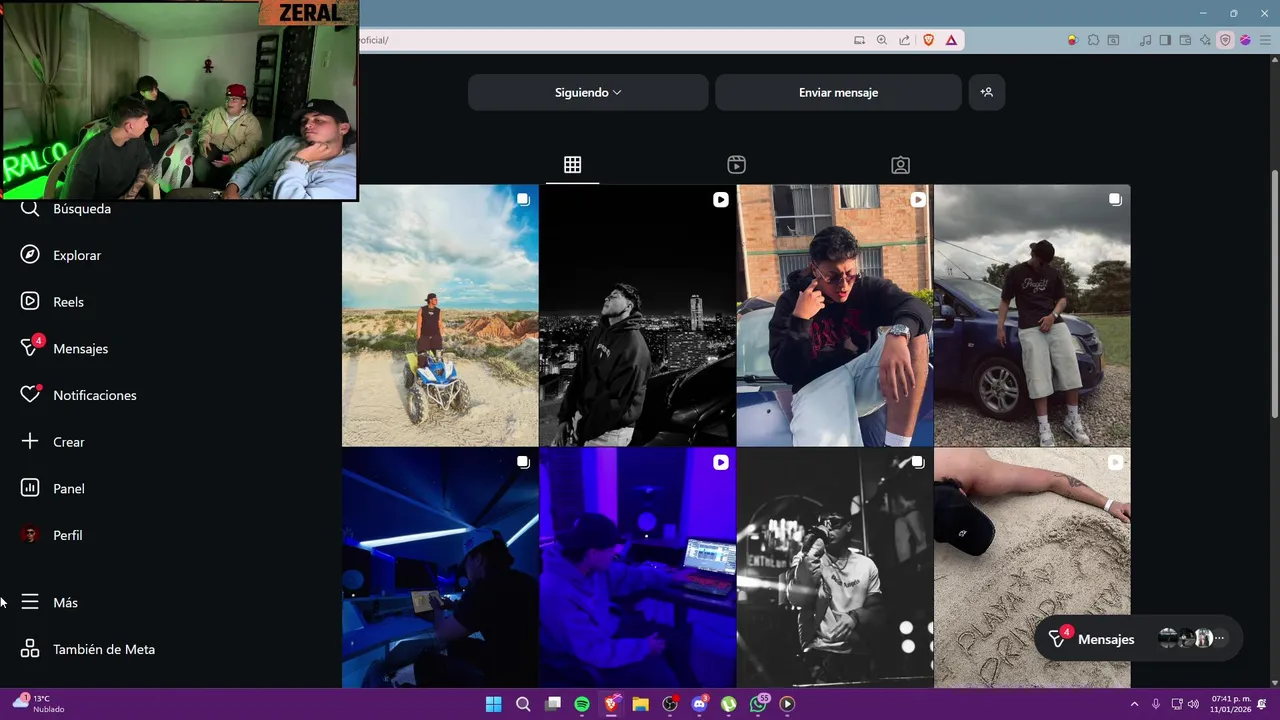
Task: Open the blue car standing post
Action: (1032, 315)
